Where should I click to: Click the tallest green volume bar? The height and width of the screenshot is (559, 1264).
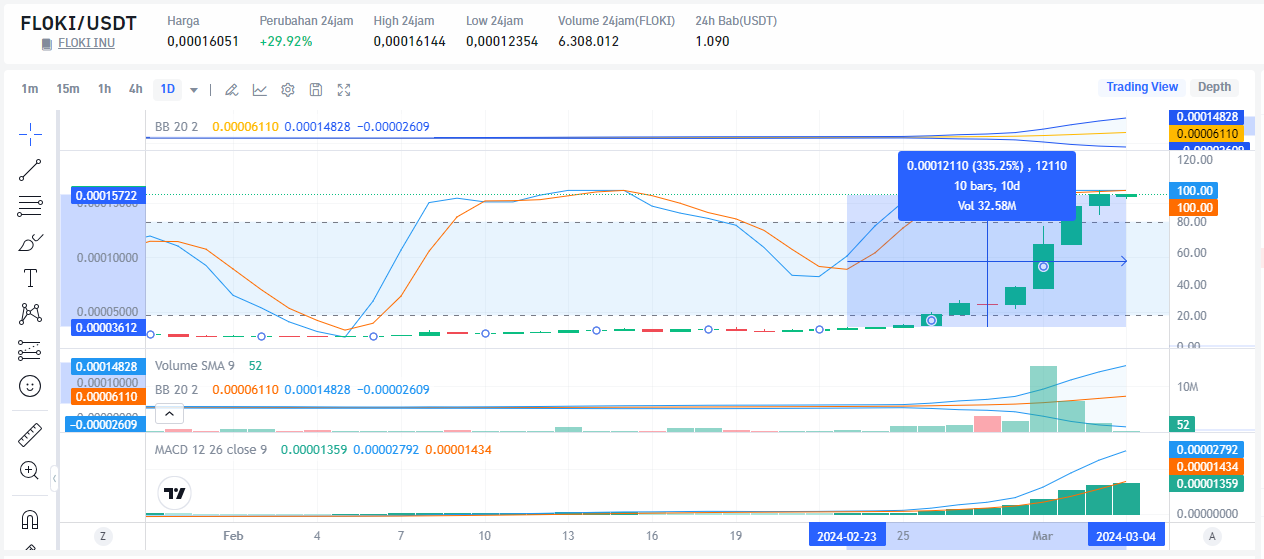[1043, 399]
